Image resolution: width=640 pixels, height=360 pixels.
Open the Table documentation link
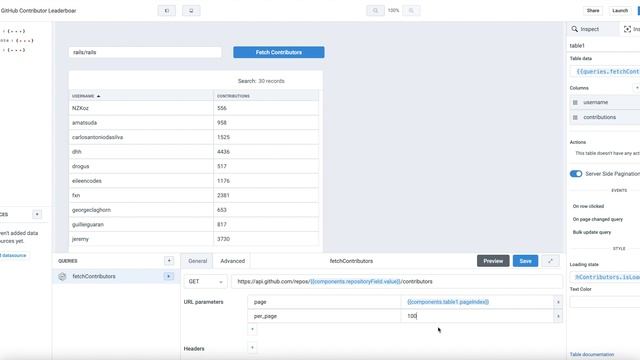coord(592,354)
